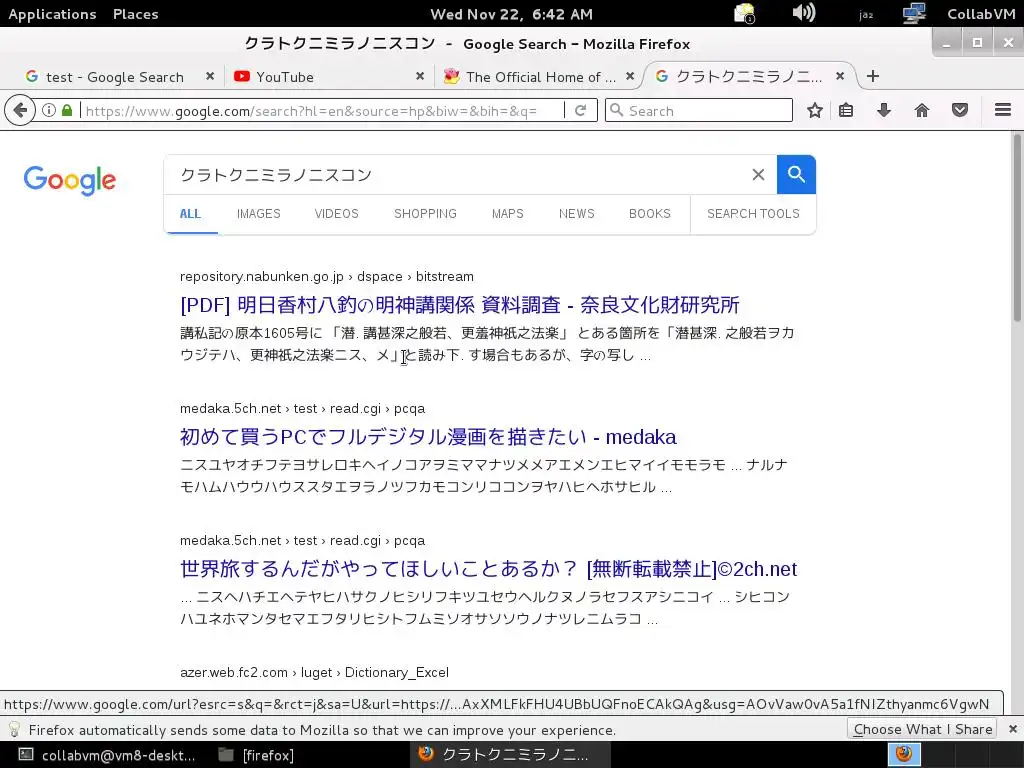Open 初めて買うPCでフルデジタル漫画 medaka result
This screenshot has height=768, width=1024.
pos(428,437)
